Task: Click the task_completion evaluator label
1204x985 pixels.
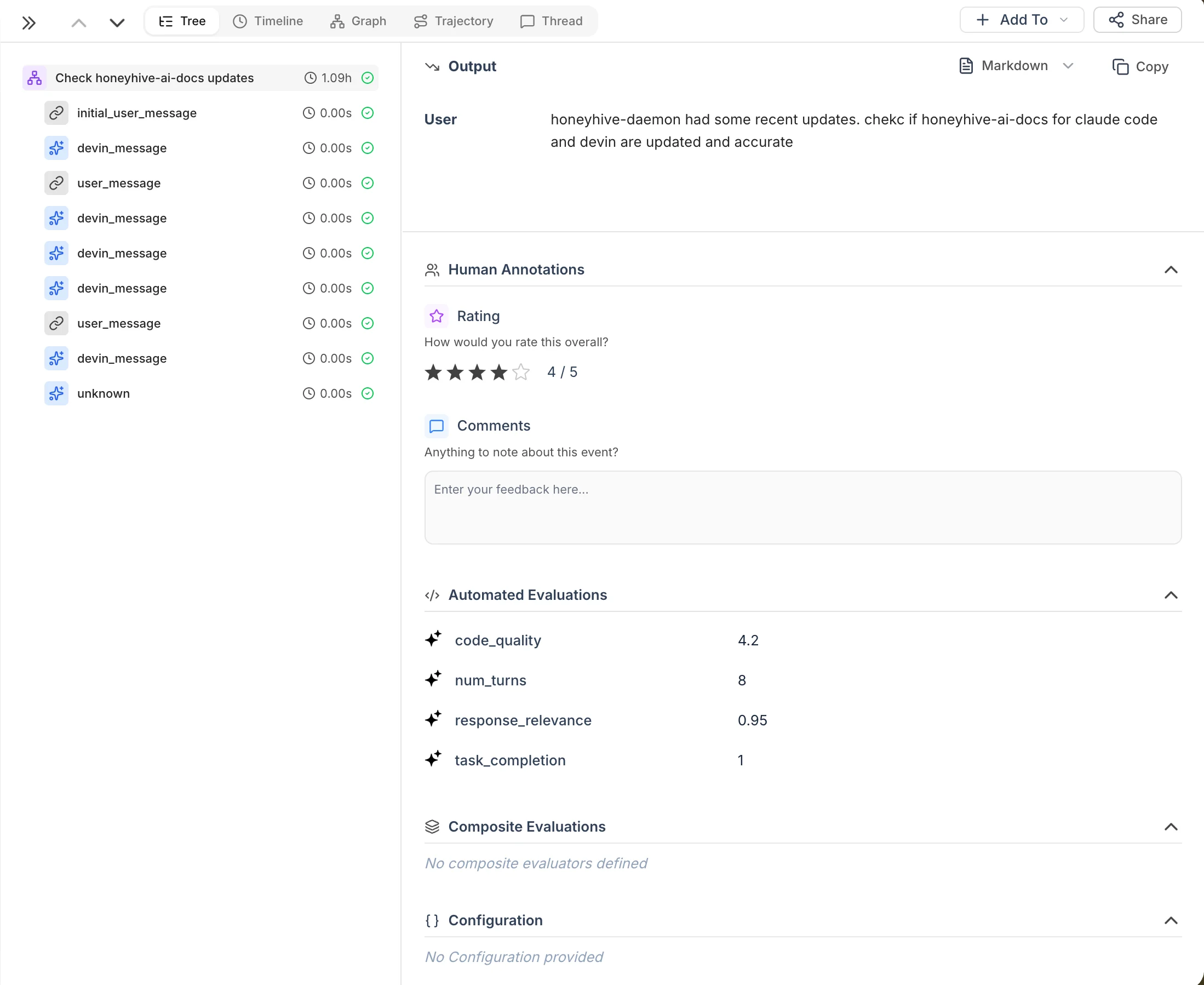Action: [510, 760]
